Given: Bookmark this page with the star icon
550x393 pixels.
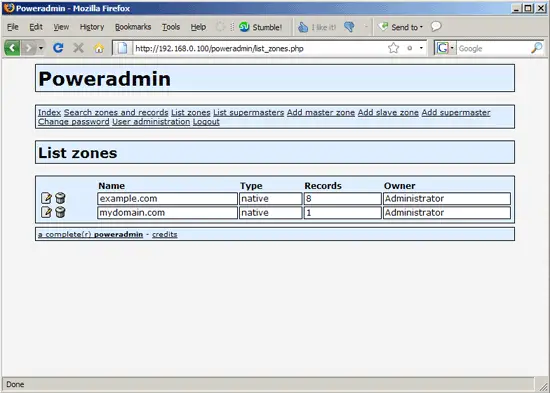Looking at the screenshot, I should click(394, 48).
